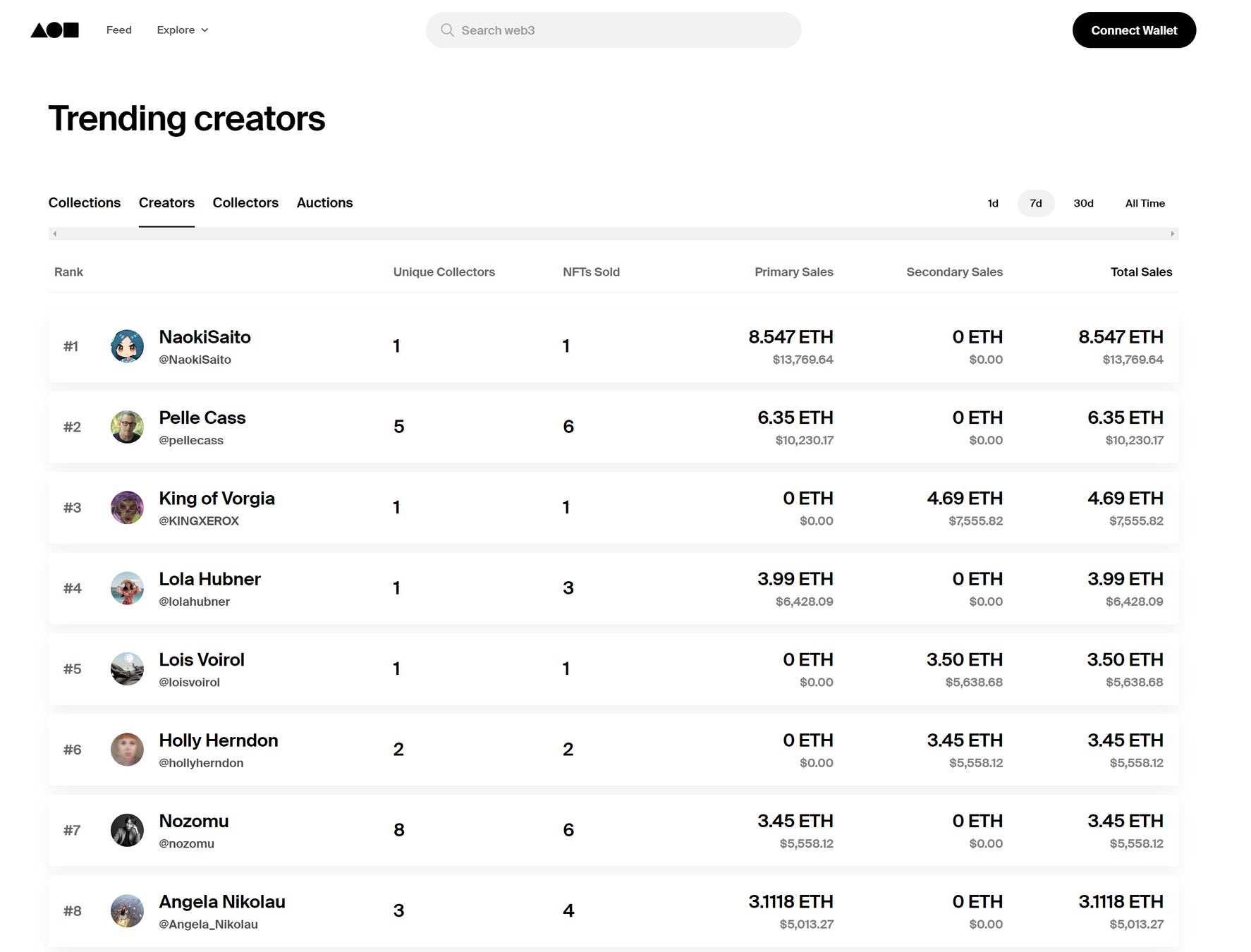Sort by the Total Sales column

[x=1141, y=272]
